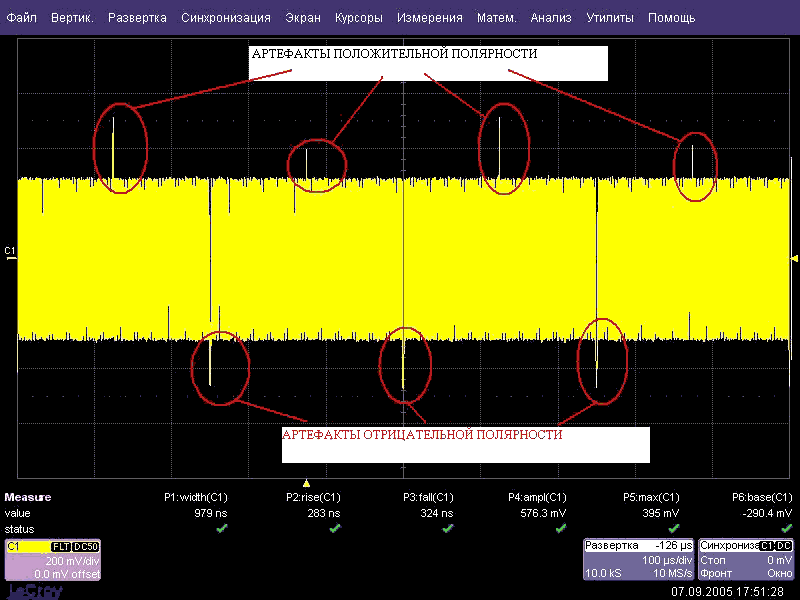Click the yellow trigger delay marker triangle

coord(307,483)
